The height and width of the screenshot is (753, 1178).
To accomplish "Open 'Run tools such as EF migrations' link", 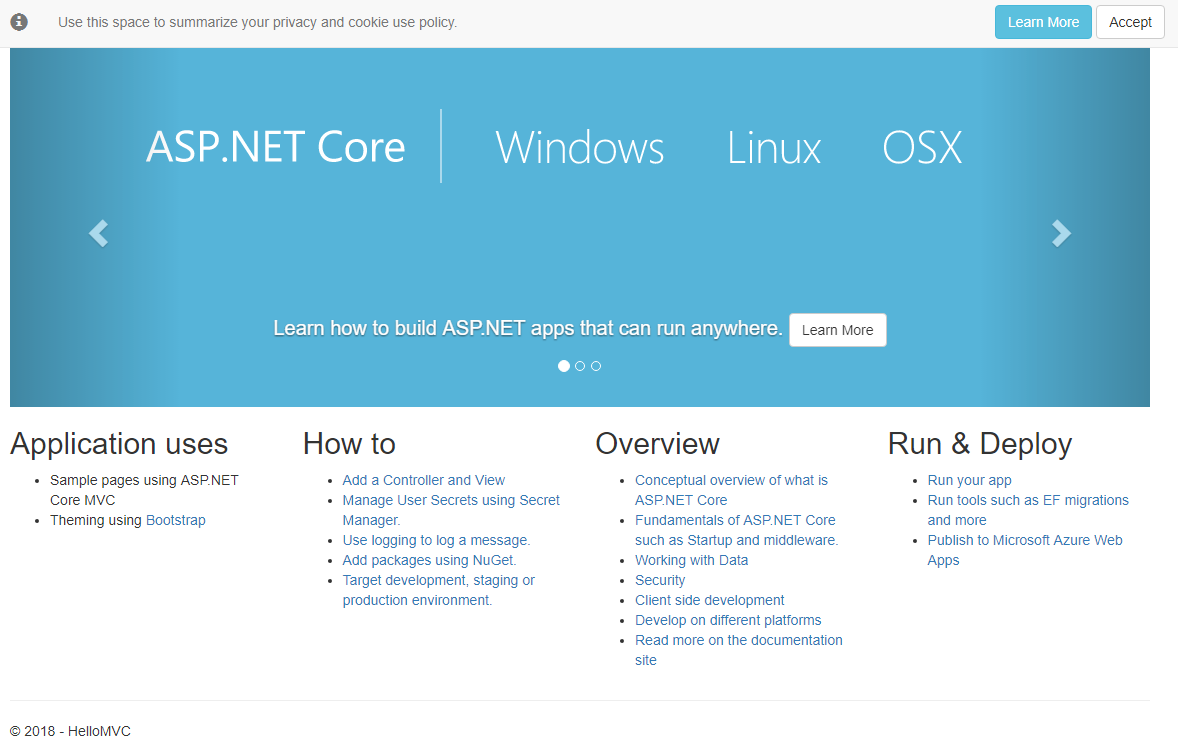I will point(1028,510).
